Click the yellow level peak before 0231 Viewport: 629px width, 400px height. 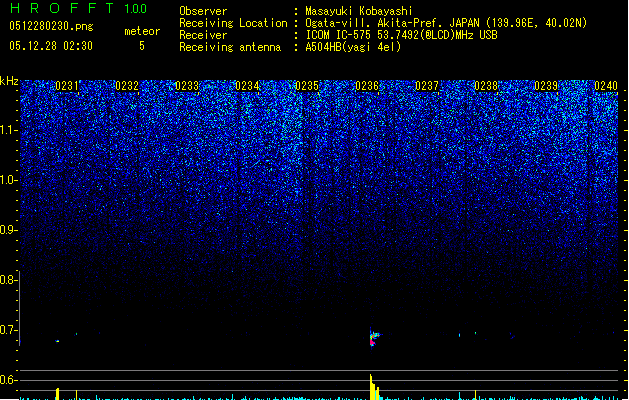pos(58,394)
